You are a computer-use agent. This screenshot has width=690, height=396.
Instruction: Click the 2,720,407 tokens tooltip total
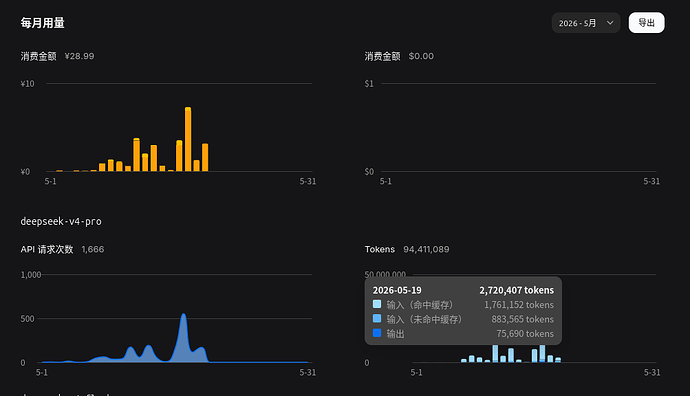pos(517,290)
